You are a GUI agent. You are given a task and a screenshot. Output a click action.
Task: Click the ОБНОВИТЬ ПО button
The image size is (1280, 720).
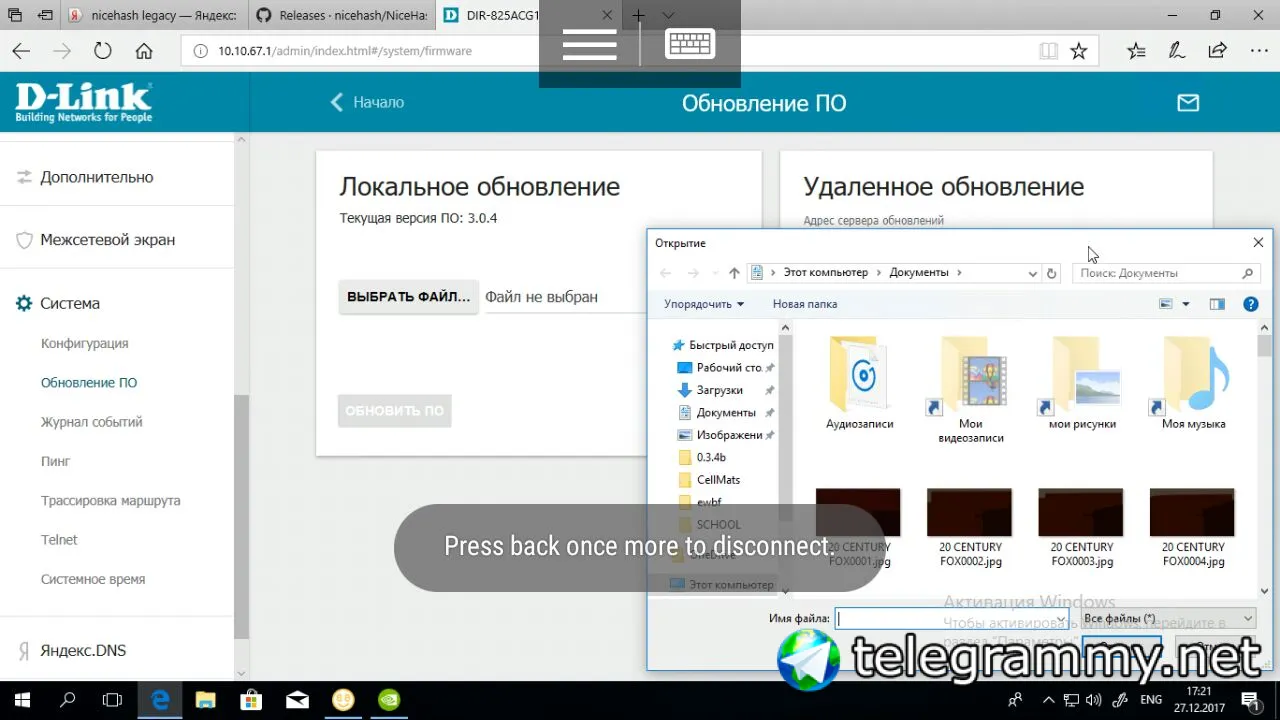394,411
